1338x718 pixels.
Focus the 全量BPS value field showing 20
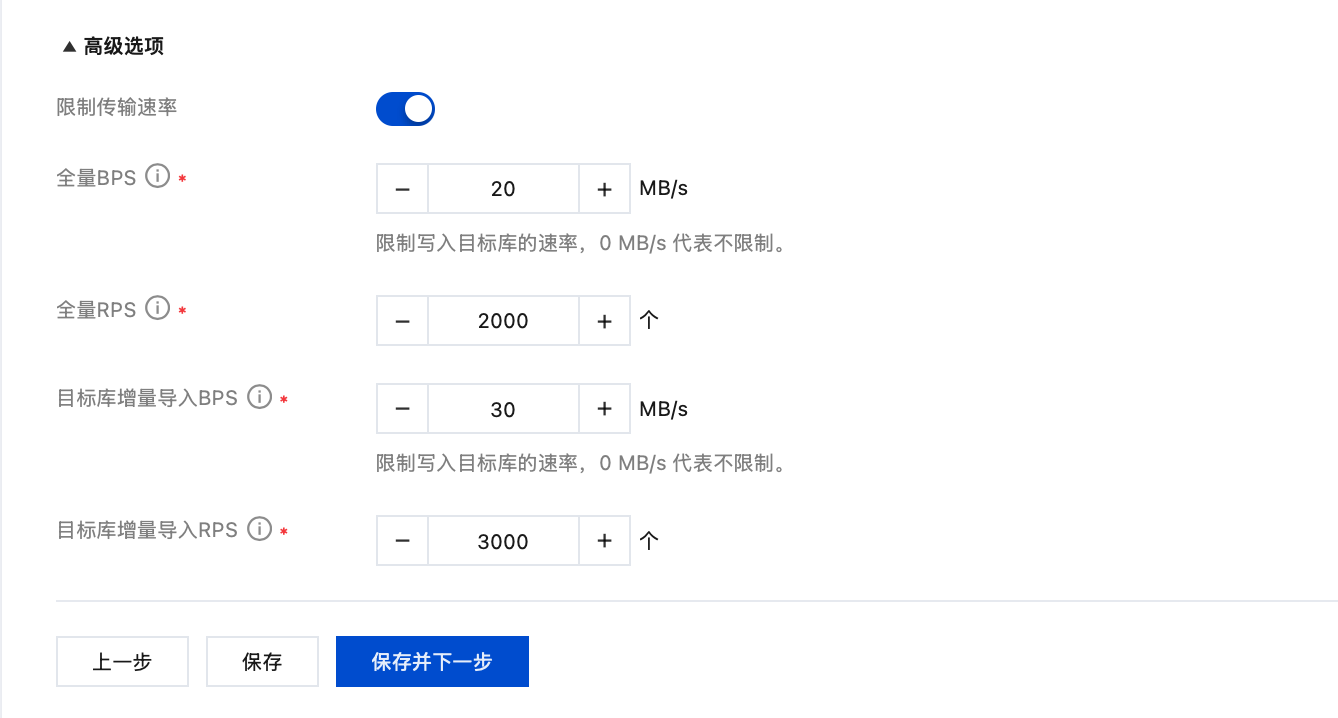point(503,189)
